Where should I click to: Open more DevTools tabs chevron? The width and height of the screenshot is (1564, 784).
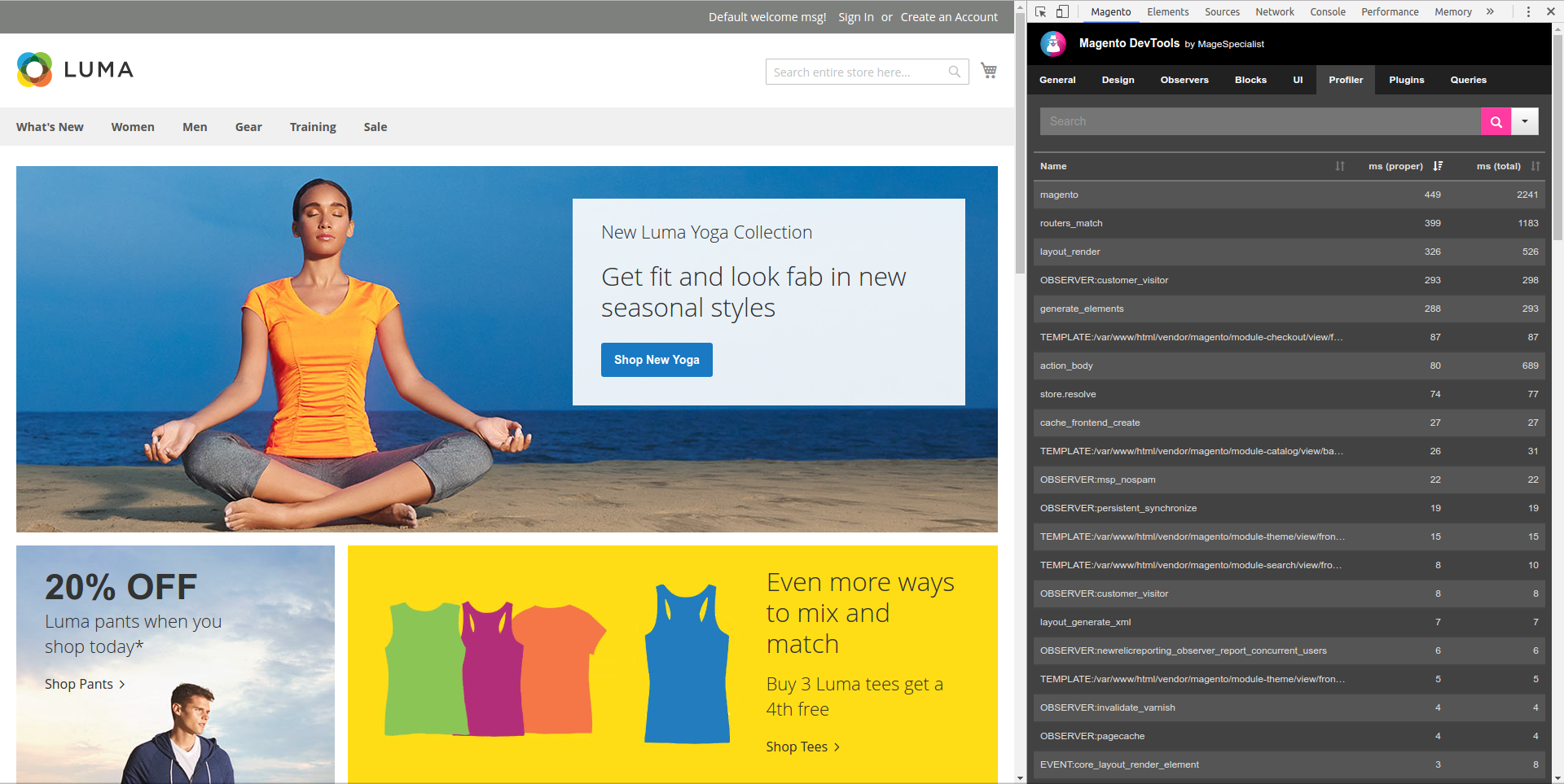click(1490, 11)
